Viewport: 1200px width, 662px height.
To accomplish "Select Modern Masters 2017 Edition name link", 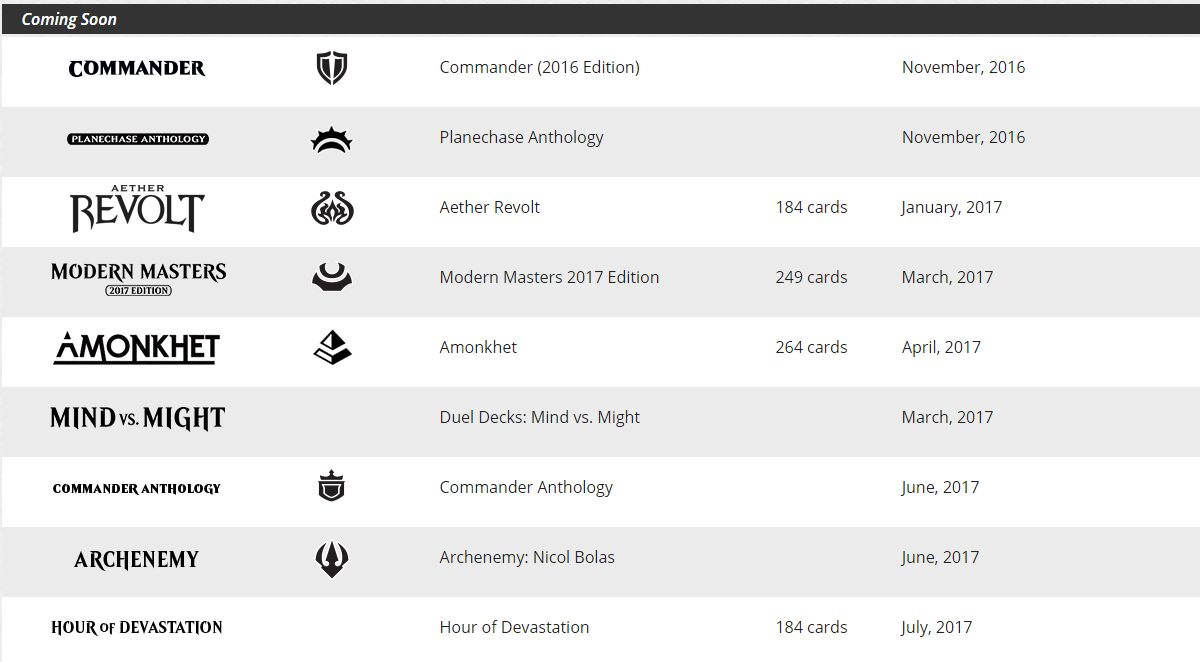I will click(549, 277).
